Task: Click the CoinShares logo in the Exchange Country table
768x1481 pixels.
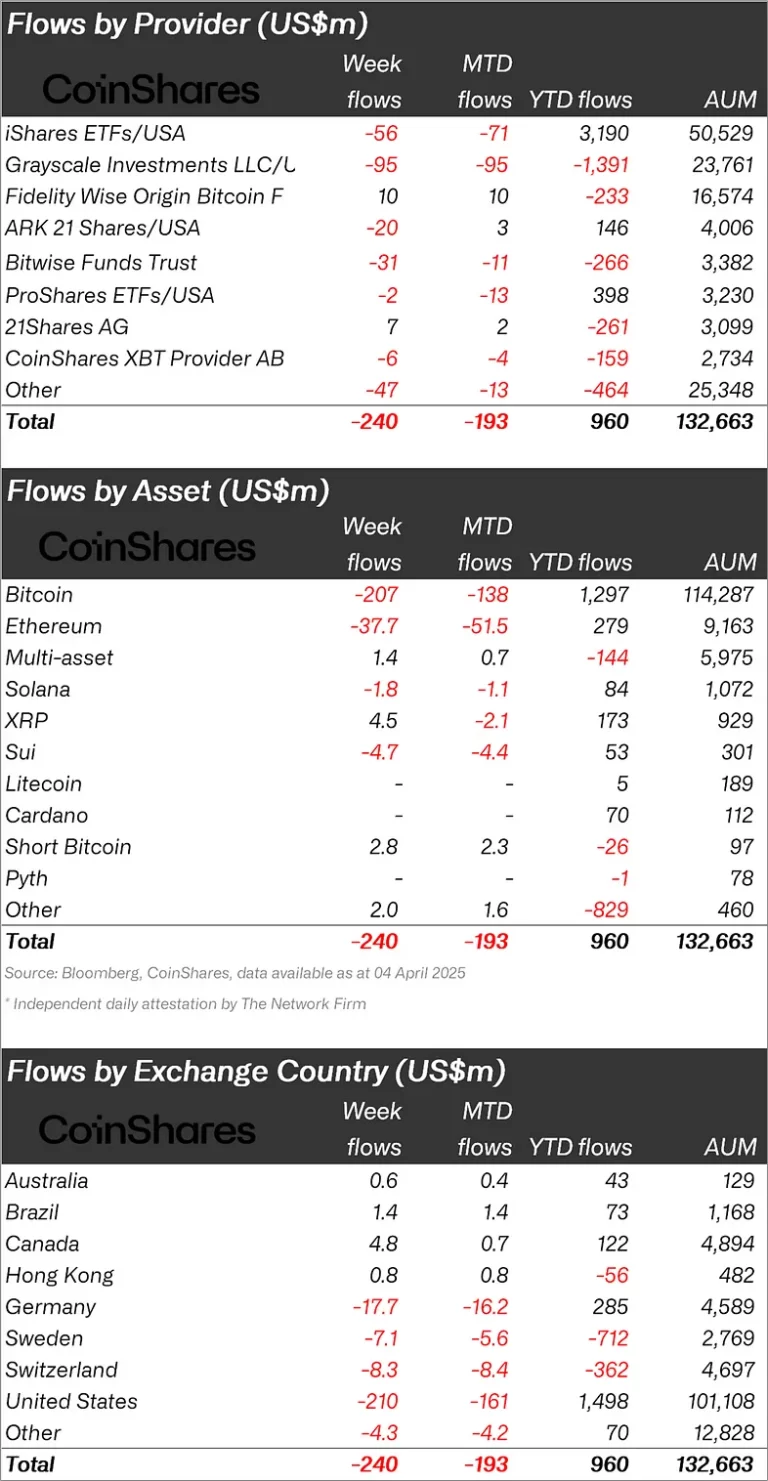Action: 147,1130
